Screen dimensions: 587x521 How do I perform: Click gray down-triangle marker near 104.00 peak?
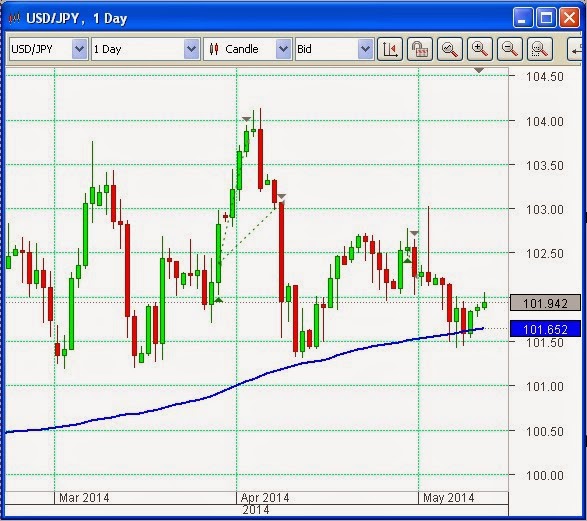coord(246,119)
